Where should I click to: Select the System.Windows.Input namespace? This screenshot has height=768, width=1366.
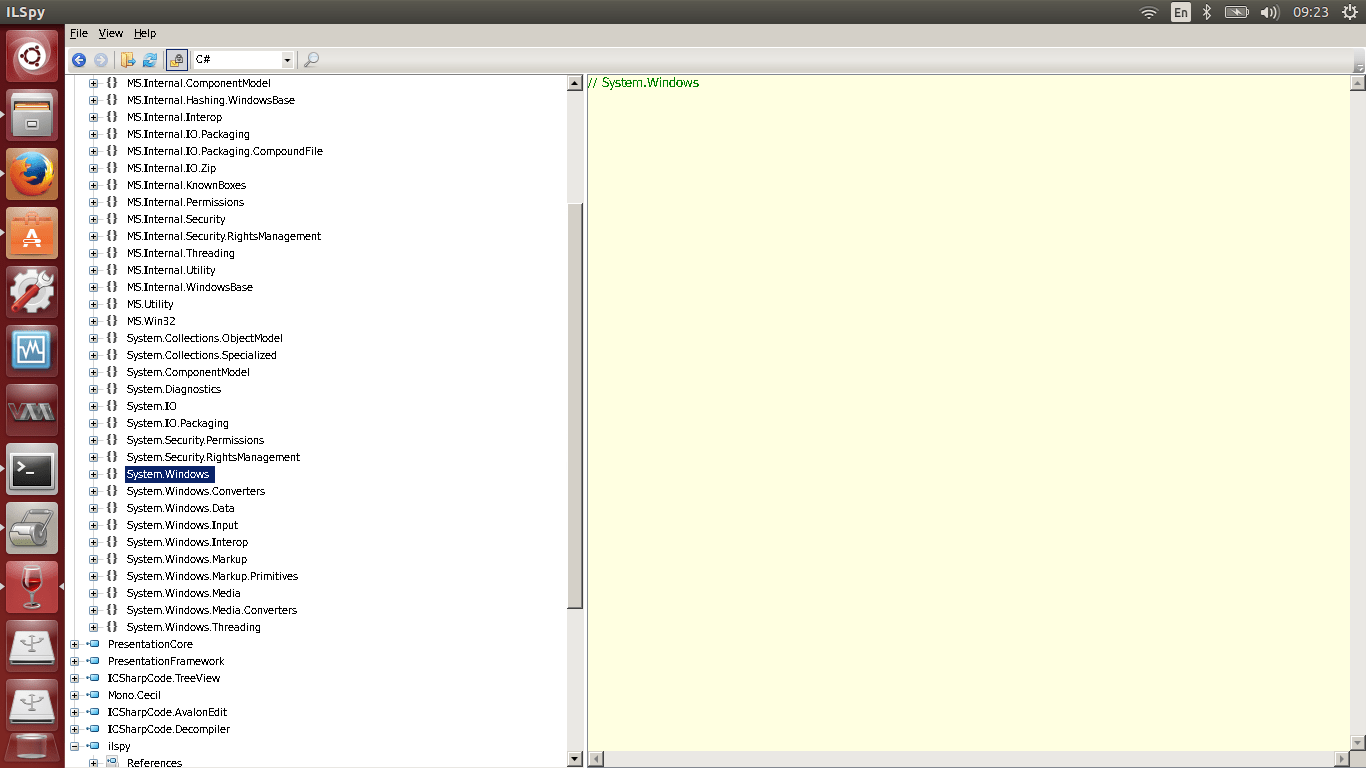[182, 525]
